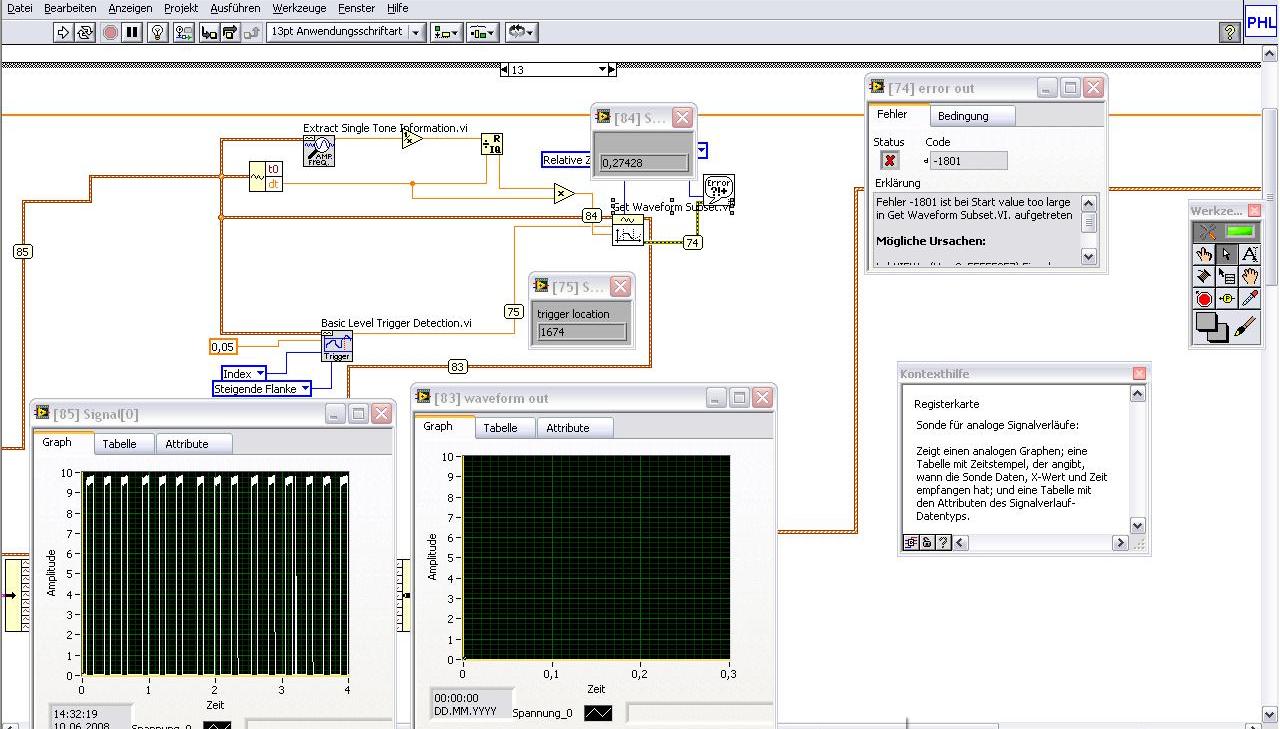Screen dimensions: 1280x729
Task: Toggle the lock icon in Kontexthilfe
Action: click(x=927, y=543)
